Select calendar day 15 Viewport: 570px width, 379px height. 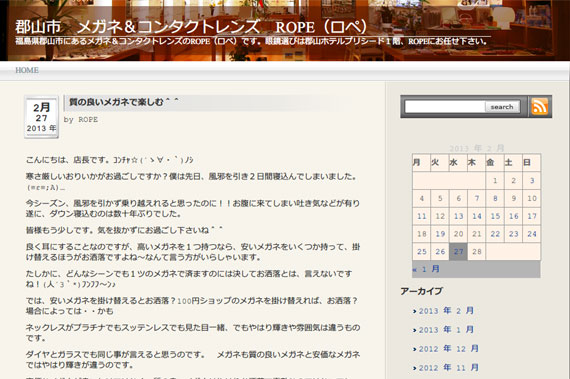pos(495,216)
